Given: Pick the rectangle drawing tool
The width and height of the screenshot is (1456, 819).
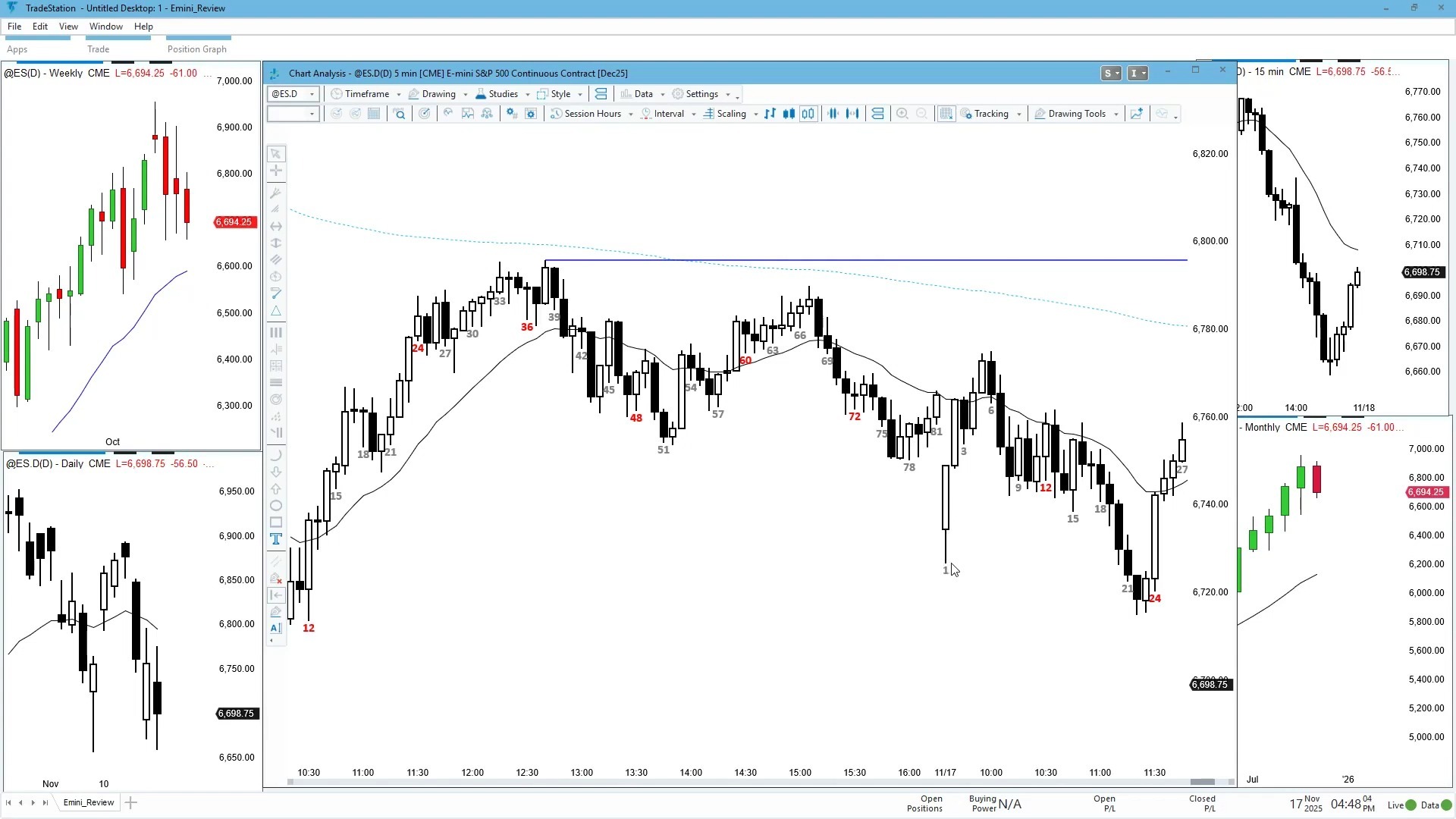Looking at the screenshot, I should pos(276,522).
